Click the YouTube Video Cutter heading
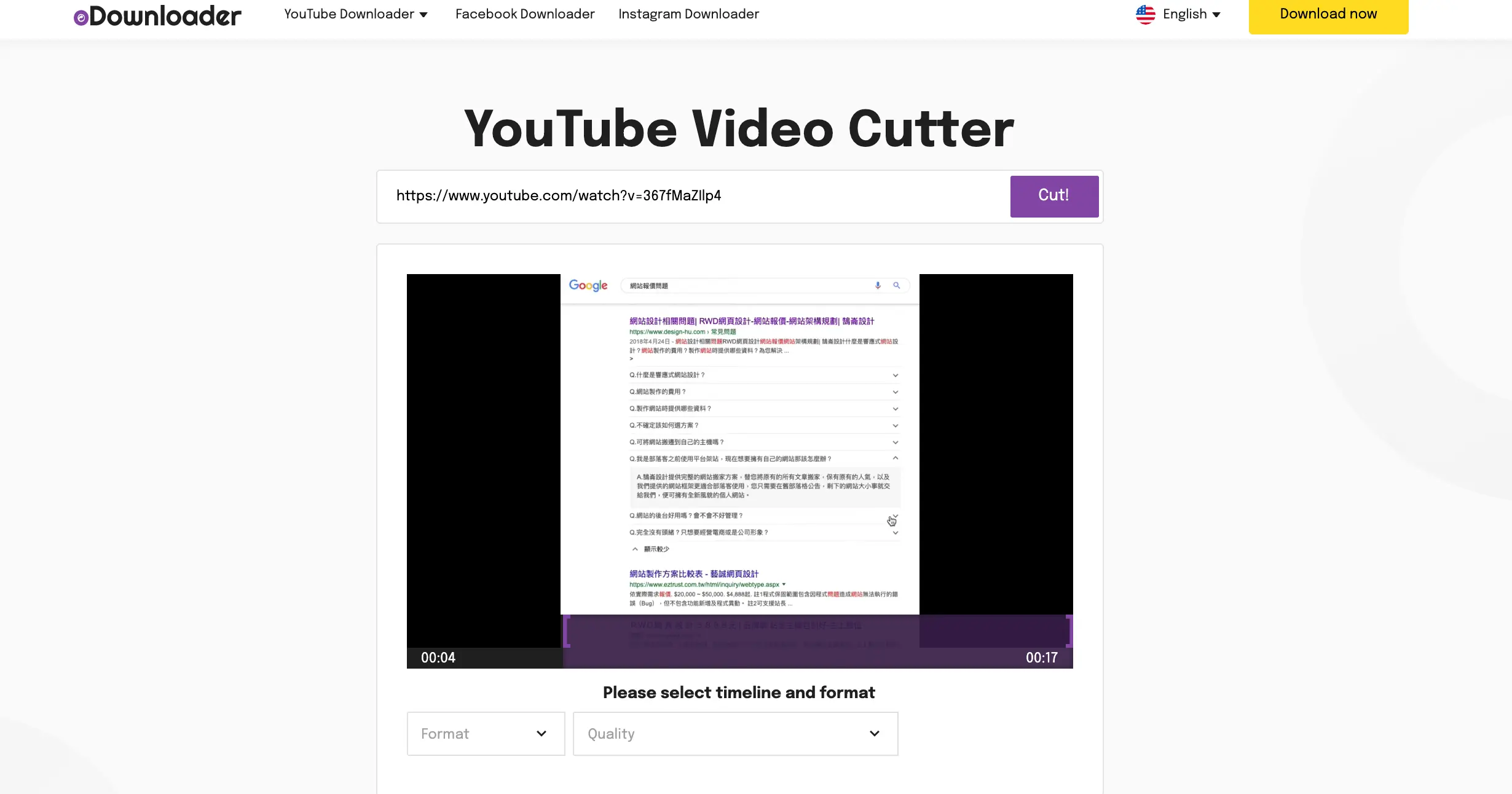 tap(739, 129)
